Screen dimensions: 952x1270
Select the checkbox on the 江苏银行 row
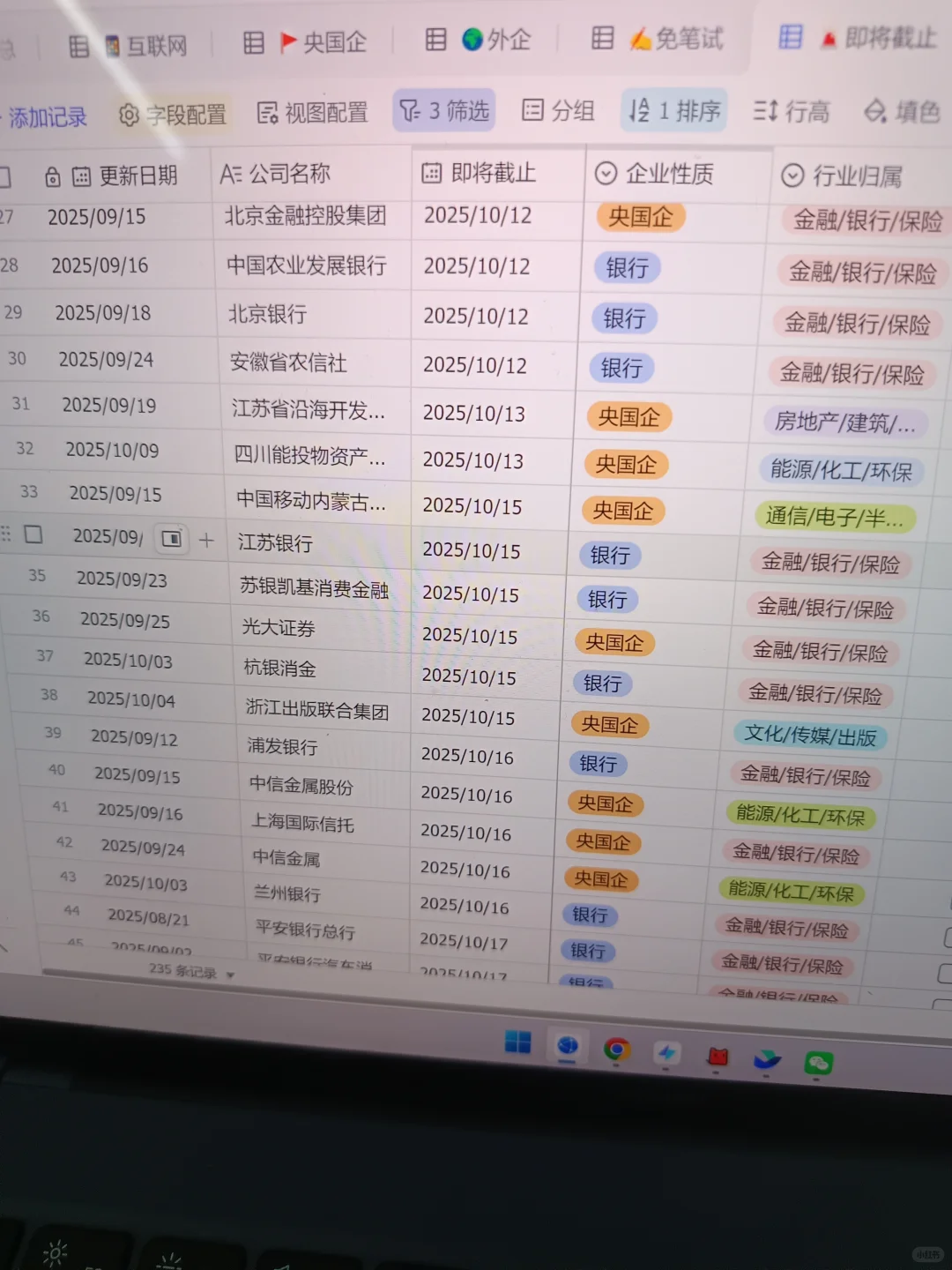pos(33,534)
